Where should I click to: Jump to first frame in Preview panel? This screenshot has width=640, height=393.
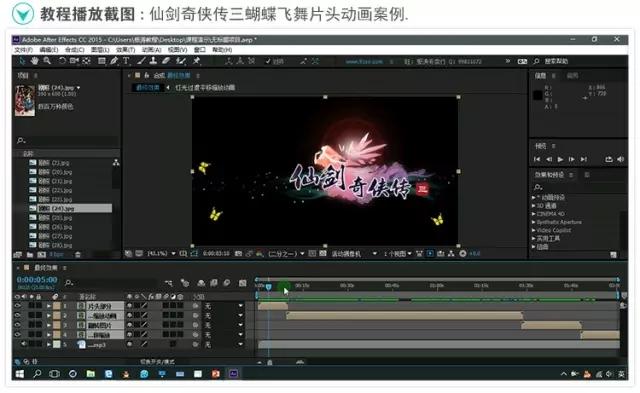tap(537, 159)
